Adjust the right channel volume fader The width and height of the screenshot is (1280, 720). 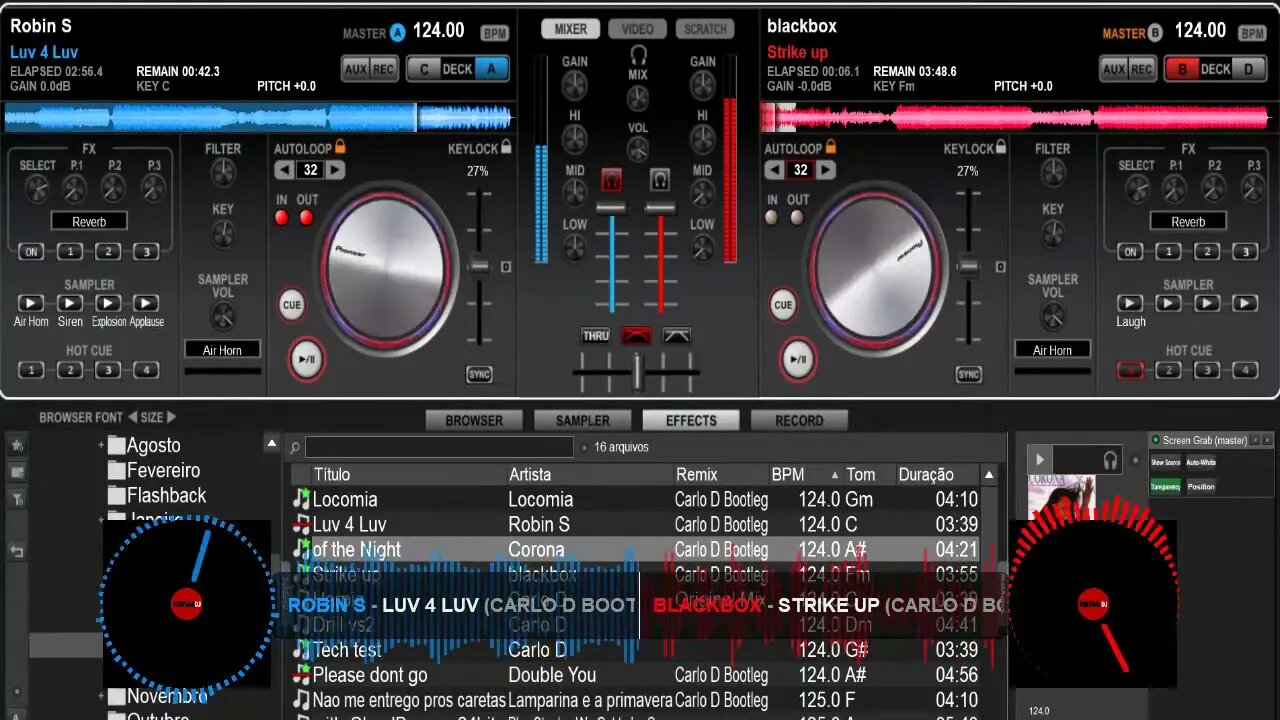[660, 208]
